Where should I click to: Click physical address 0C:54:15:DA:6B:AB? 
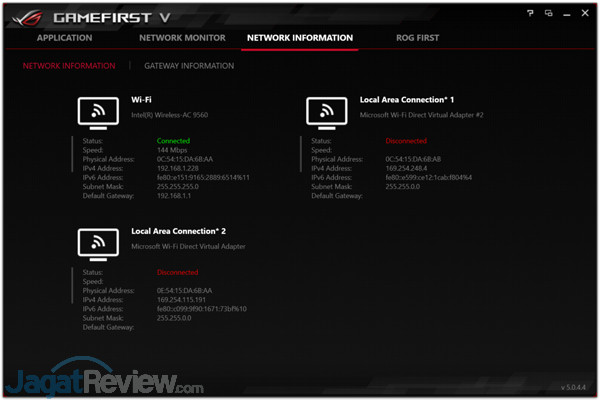click(413, 159)
